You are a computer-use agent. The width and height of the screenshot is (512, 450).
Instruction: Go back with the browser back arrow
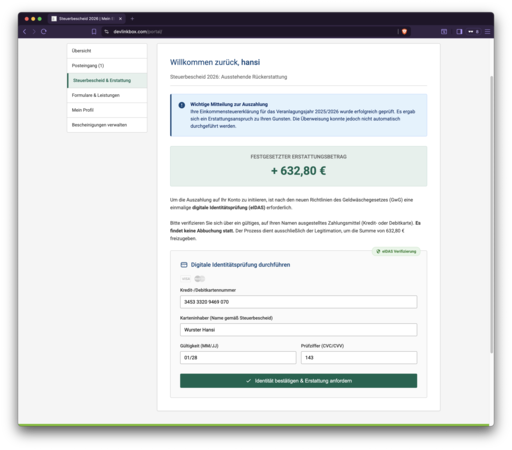[x=25, y=32]
